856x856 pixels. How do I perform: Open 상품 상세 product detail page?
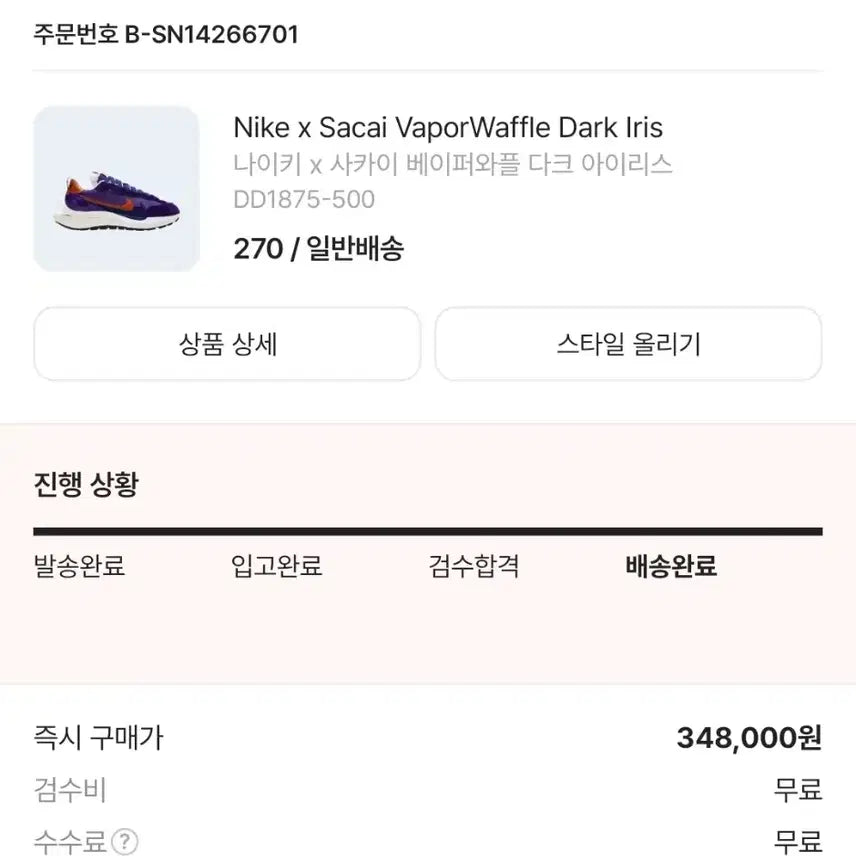coord(228,344)
